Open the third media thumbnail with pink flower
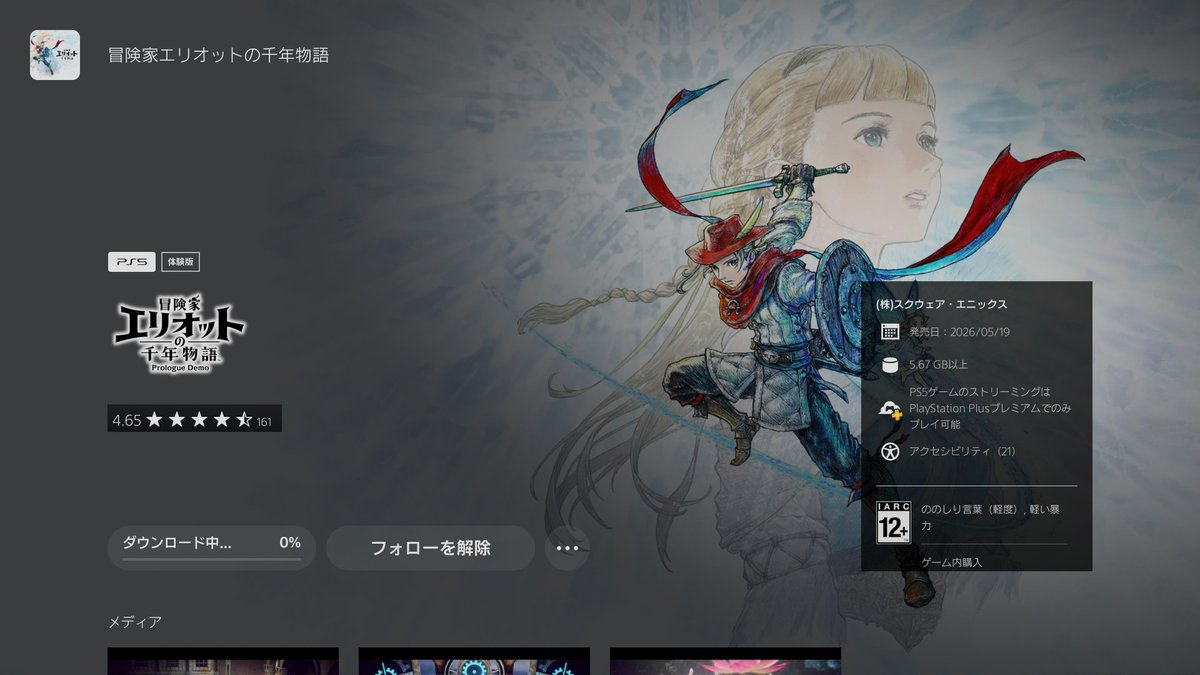Image resolution: width=1200 pixels, height=675 pixels. [725, 661]
